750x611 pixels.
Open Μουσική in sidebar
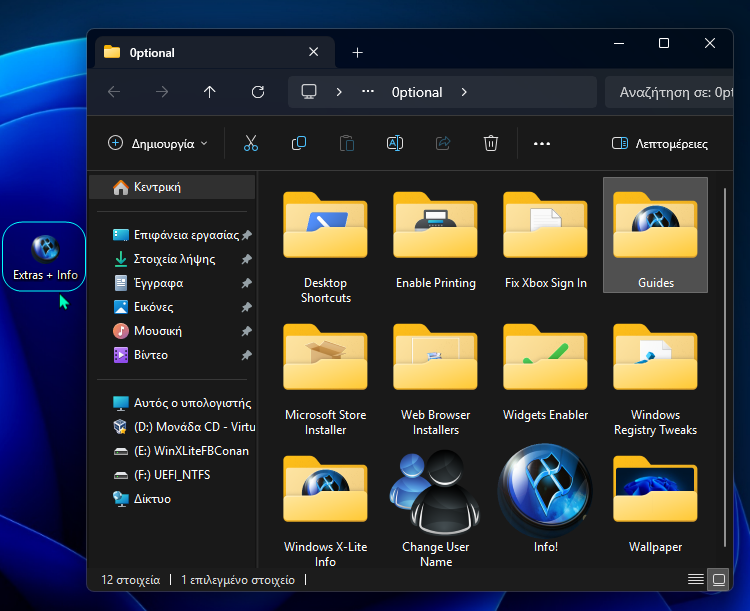[172, 331]
